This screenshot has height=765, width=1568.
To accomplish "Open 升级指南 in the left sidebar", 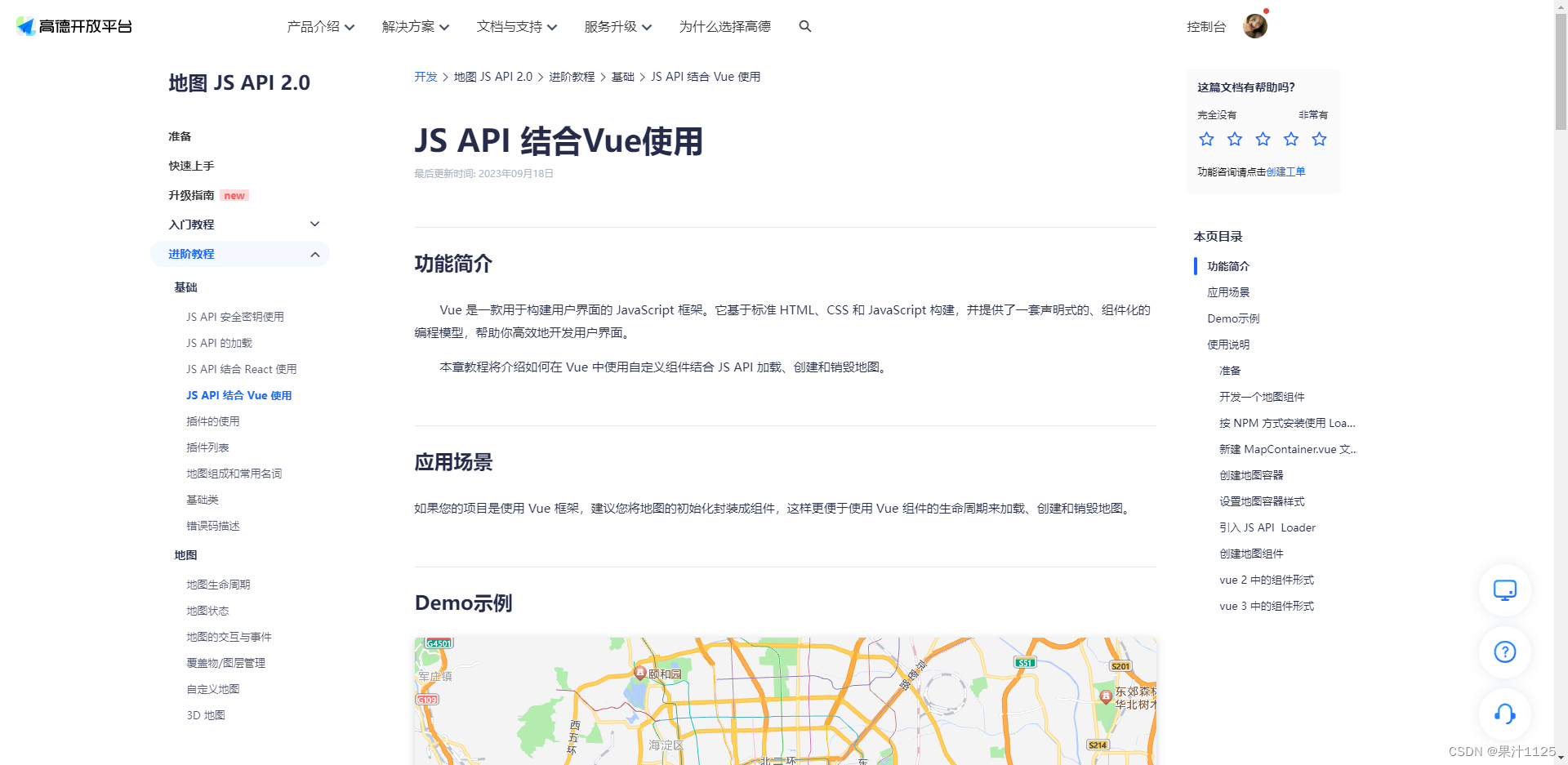I will pos(191,195).
